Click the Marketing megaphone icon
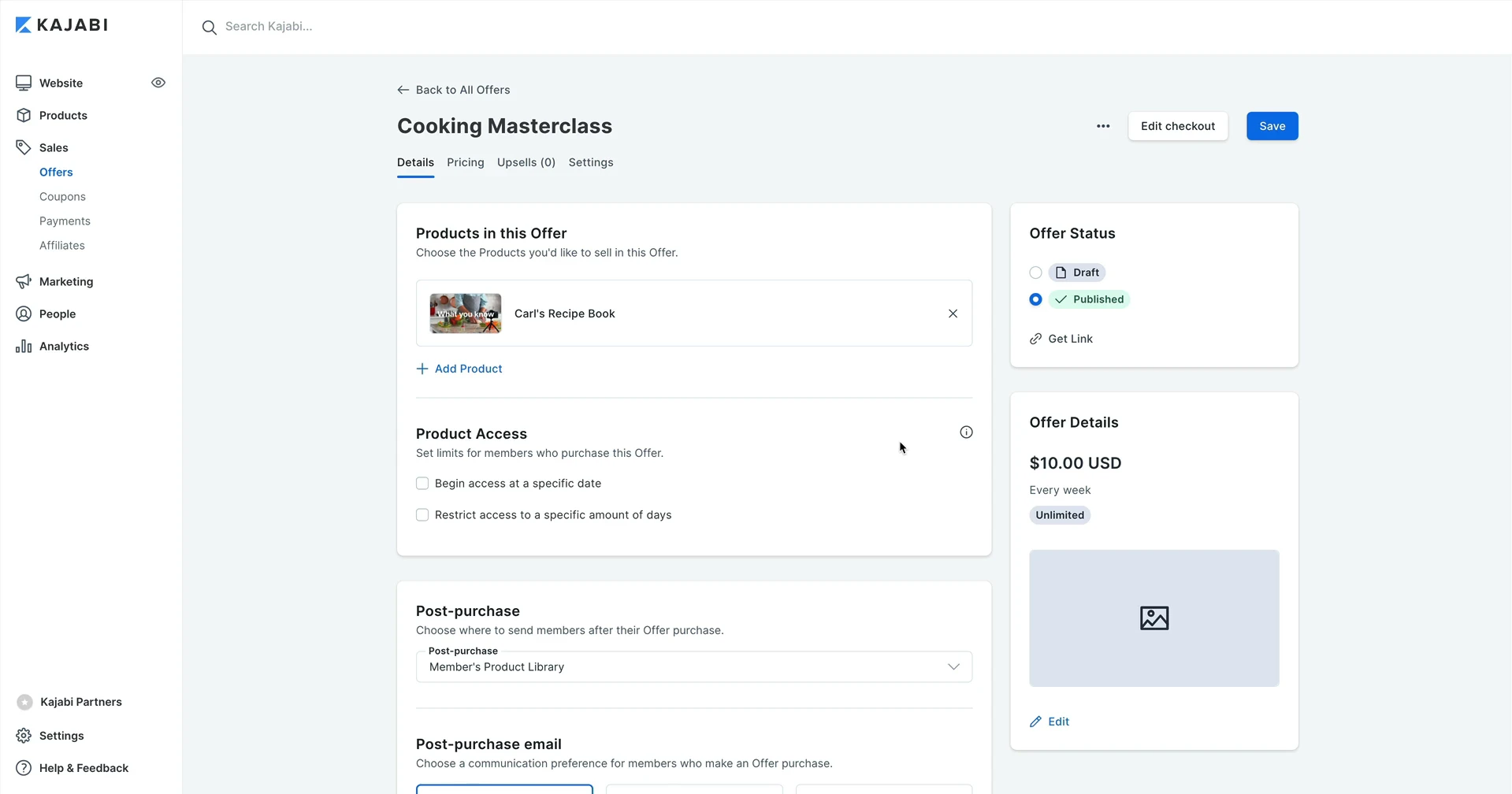Image resolution: width=1512 pixels, height=794 pixels. coord(24,281)
